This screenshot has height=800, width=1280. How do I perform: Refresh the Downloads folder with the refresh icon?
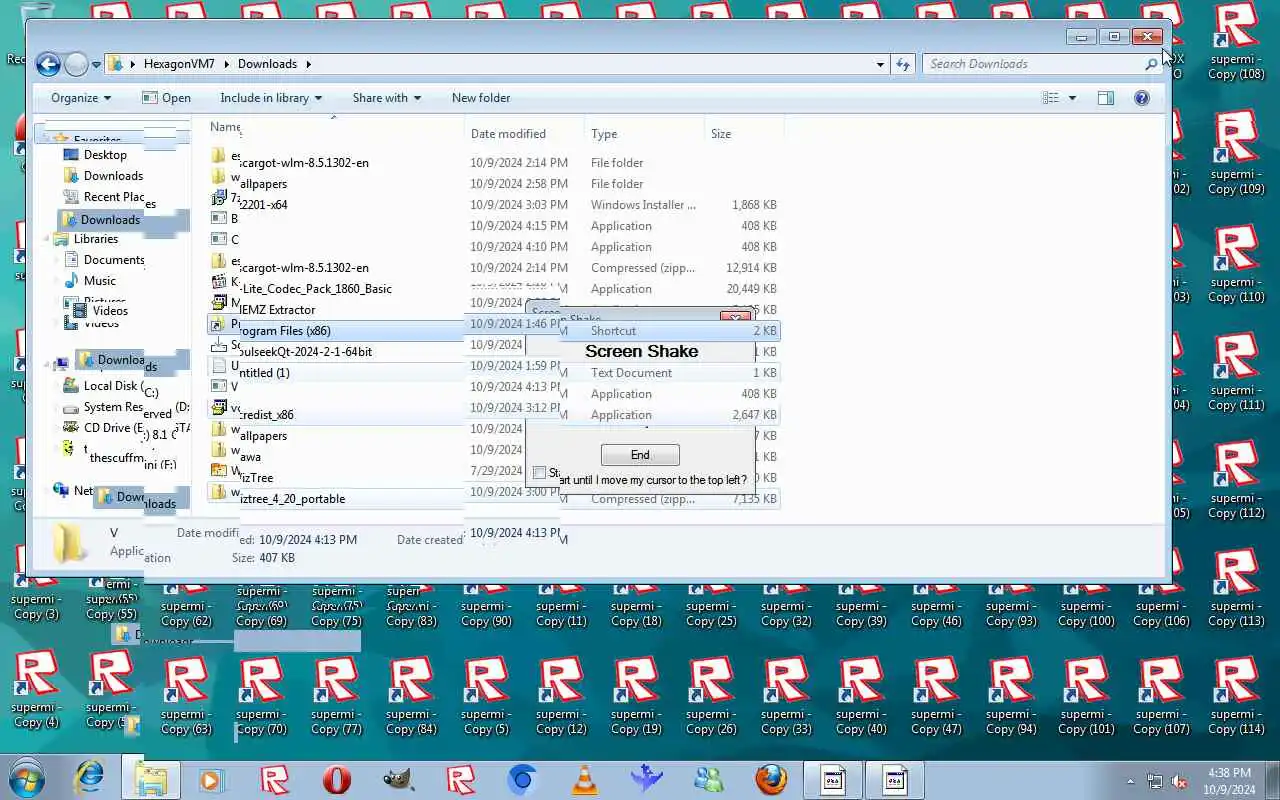pos(903,64)
